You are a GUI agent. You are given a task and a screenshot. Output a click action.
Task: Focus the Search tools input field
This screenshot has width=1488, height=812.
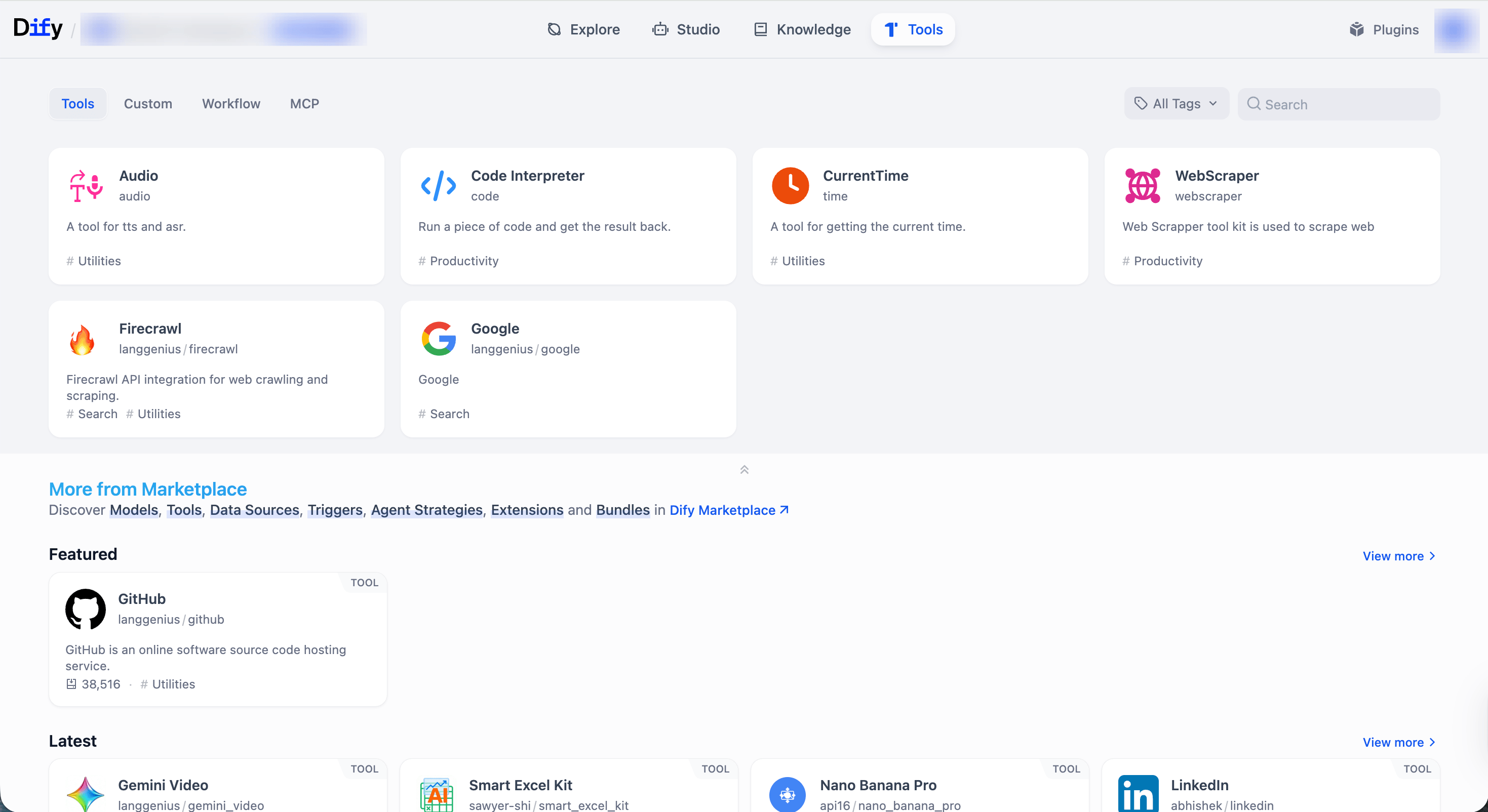1339,104
